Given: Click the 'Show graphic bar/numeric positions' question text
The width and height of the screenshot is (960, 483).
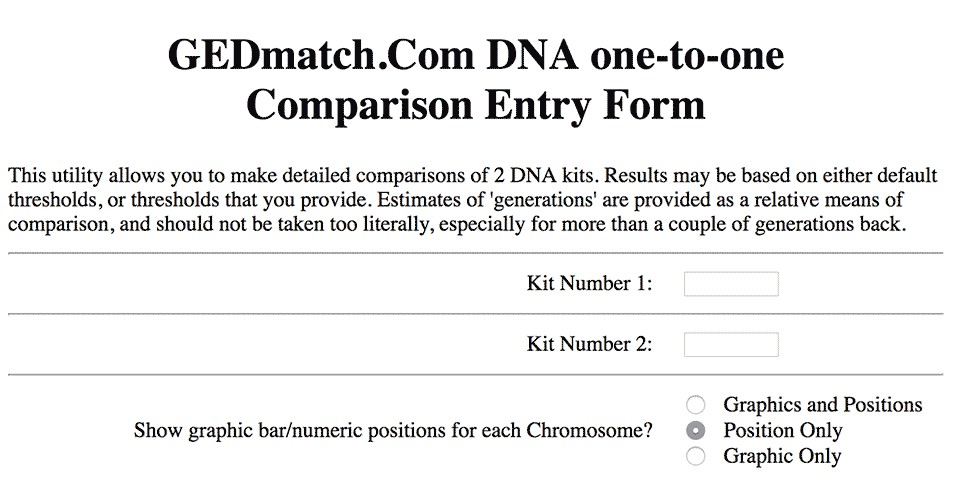Looking at the screenshot, I should tap(393, 431).
